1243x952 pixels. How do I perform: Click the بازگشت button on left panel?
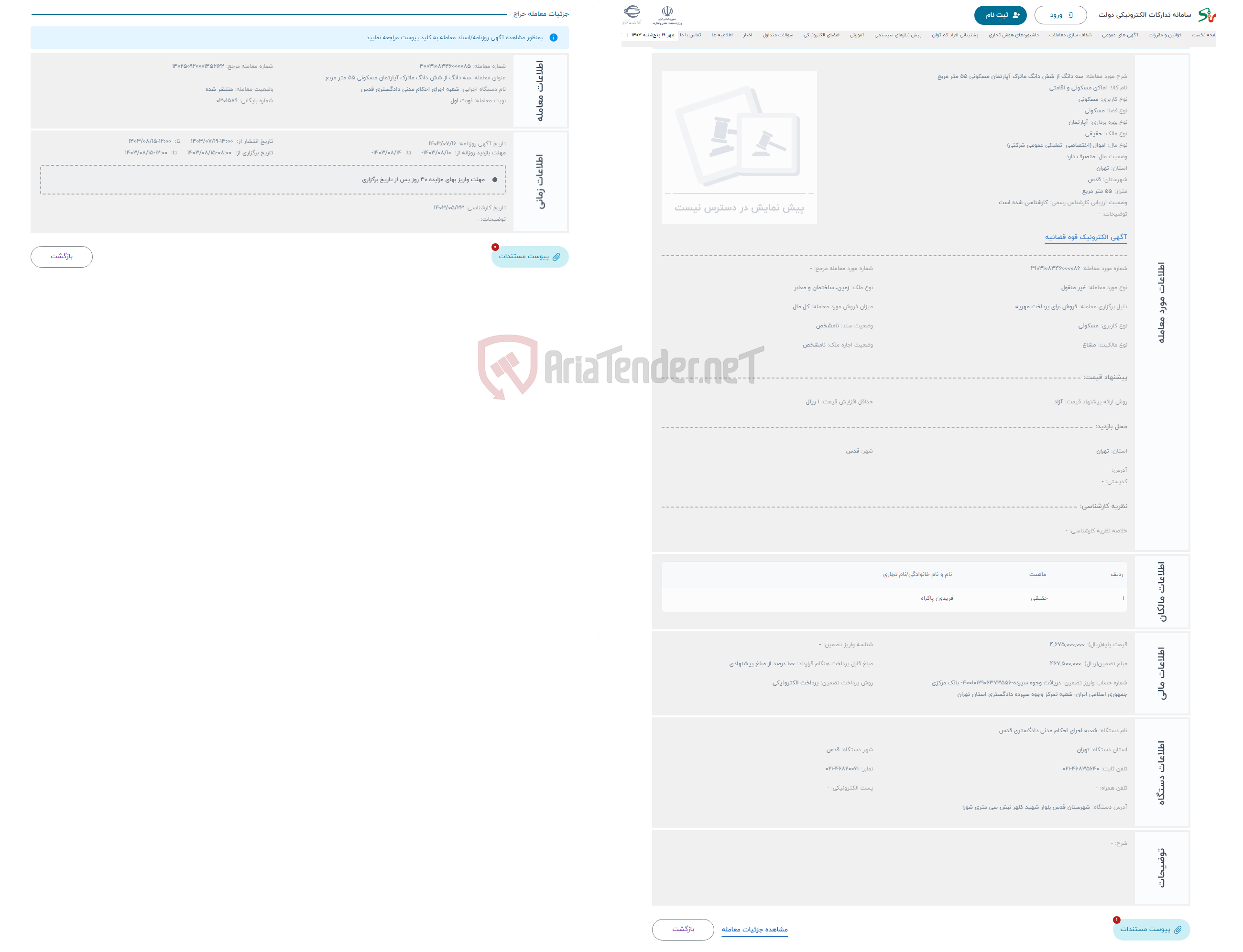63,258
